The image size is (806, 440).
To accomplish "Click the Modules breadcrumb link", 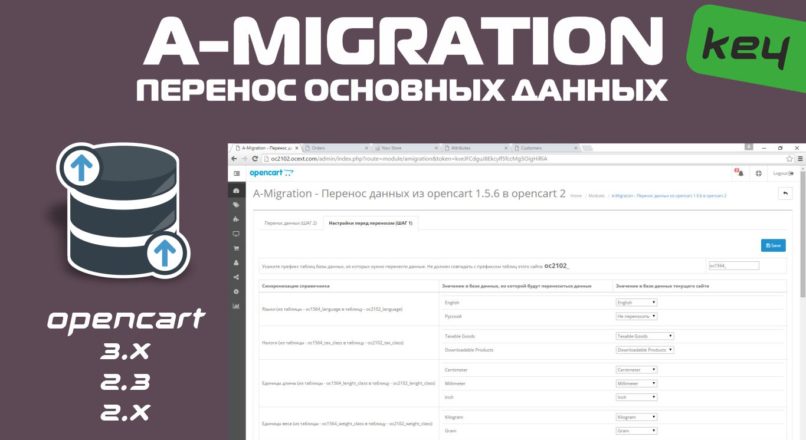I will [x=596, y=196].
